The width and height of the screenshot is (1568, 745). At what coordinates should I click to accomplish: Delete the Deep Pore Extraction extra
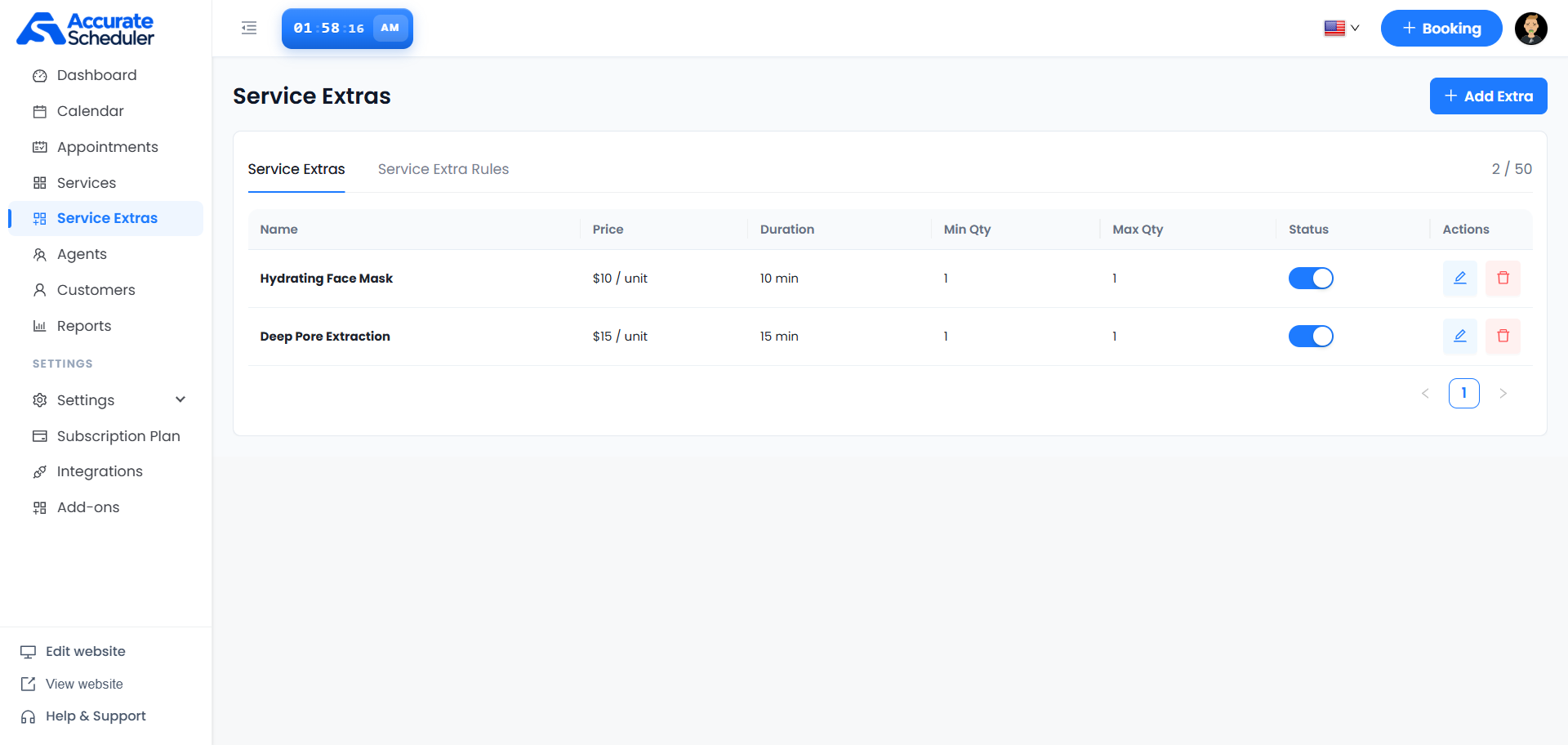pos(1503,337)
